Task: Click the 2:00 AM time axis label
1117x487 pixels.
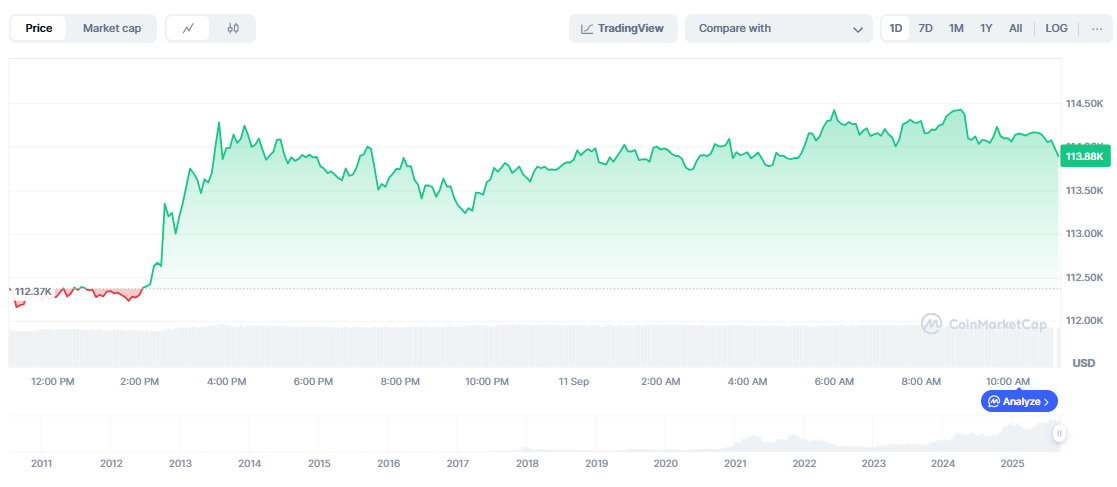Action: [x=660, y=382]
